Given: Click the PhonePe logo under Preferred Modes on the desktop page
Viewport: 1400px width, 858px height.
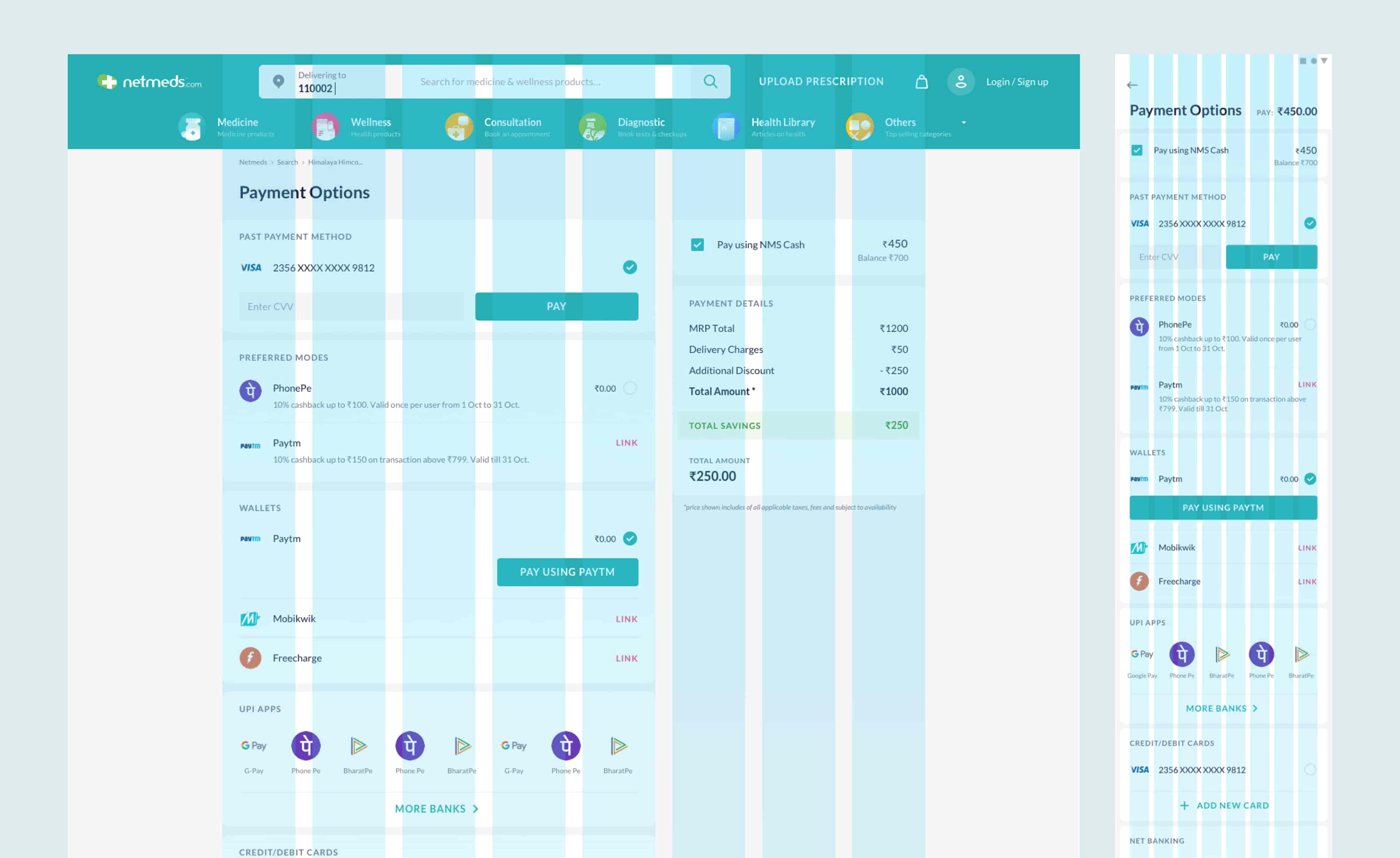Looking at the screenshot, I should point(250,391).
